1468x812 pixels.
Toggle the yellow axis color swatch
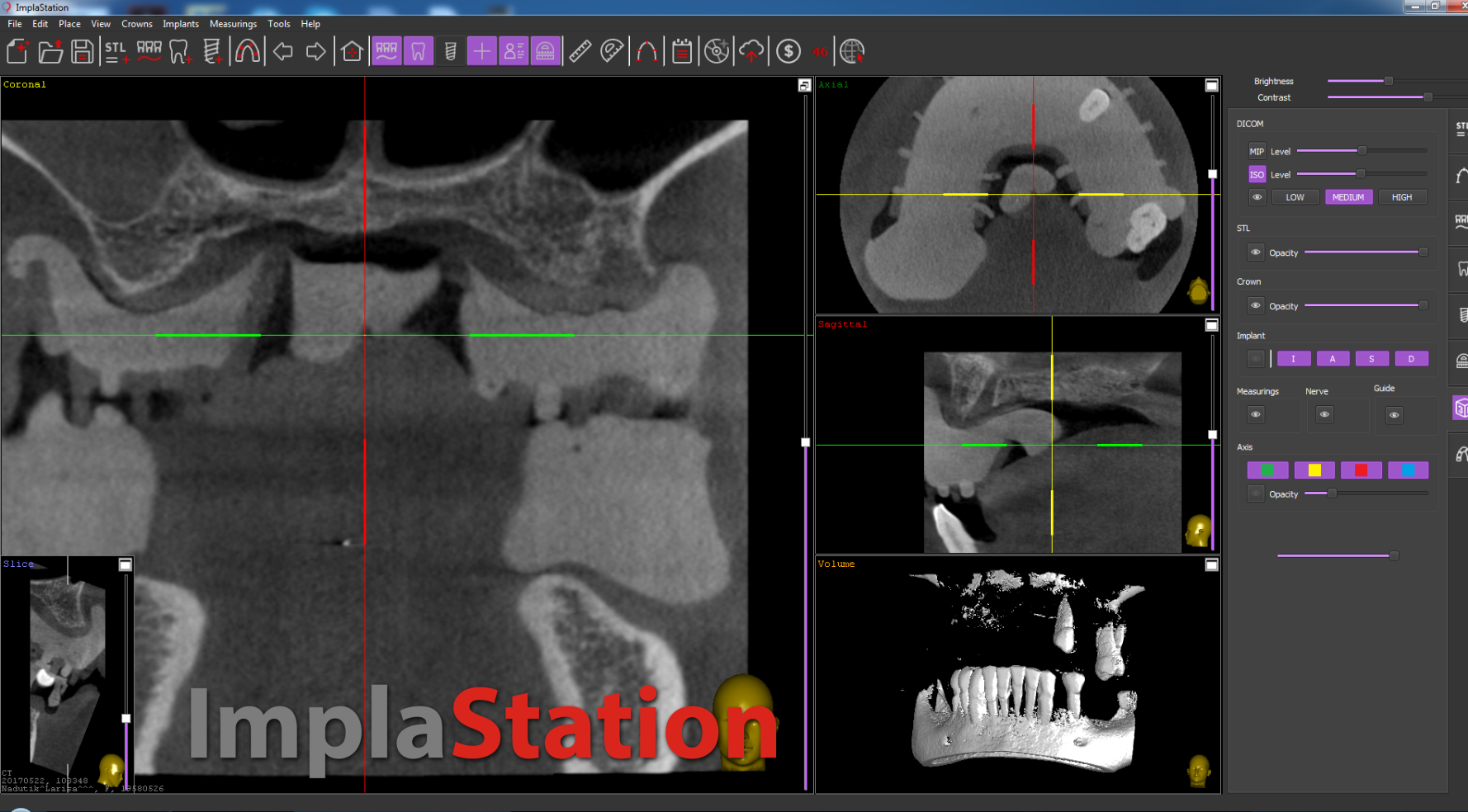click(1314, 470)
